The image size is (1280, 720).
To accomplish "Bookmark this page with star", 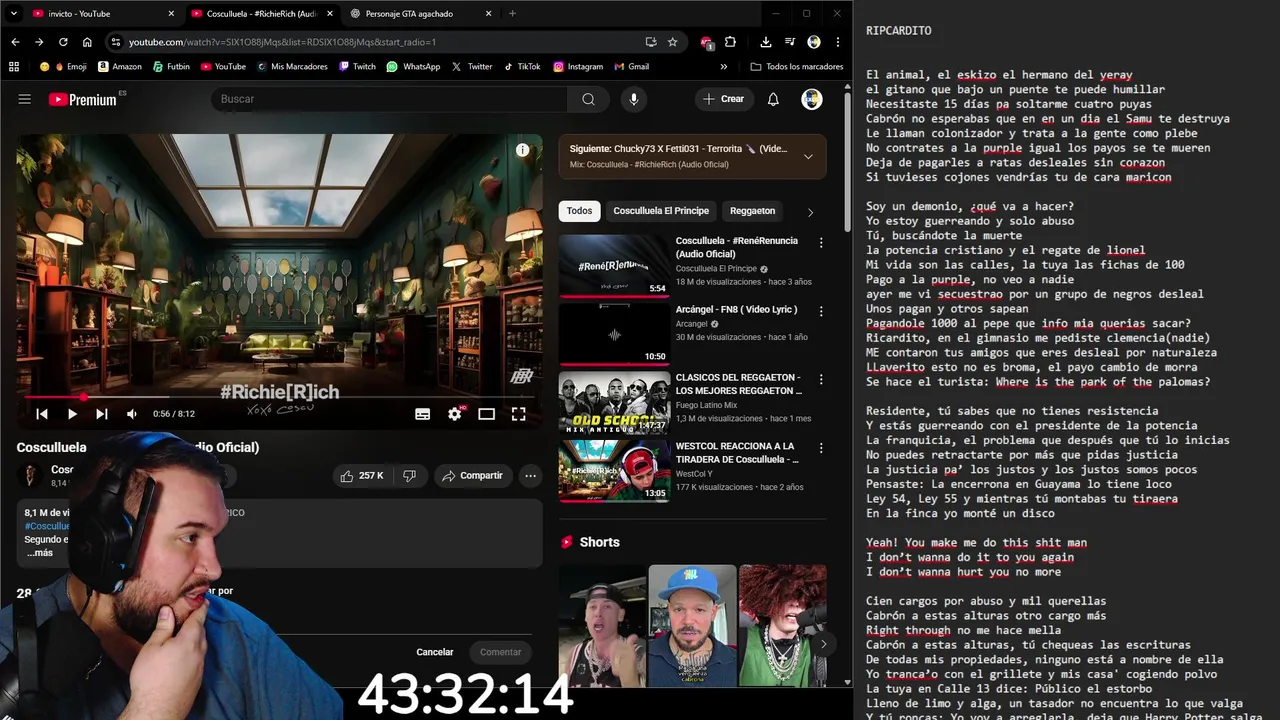I will coord(673,42).
